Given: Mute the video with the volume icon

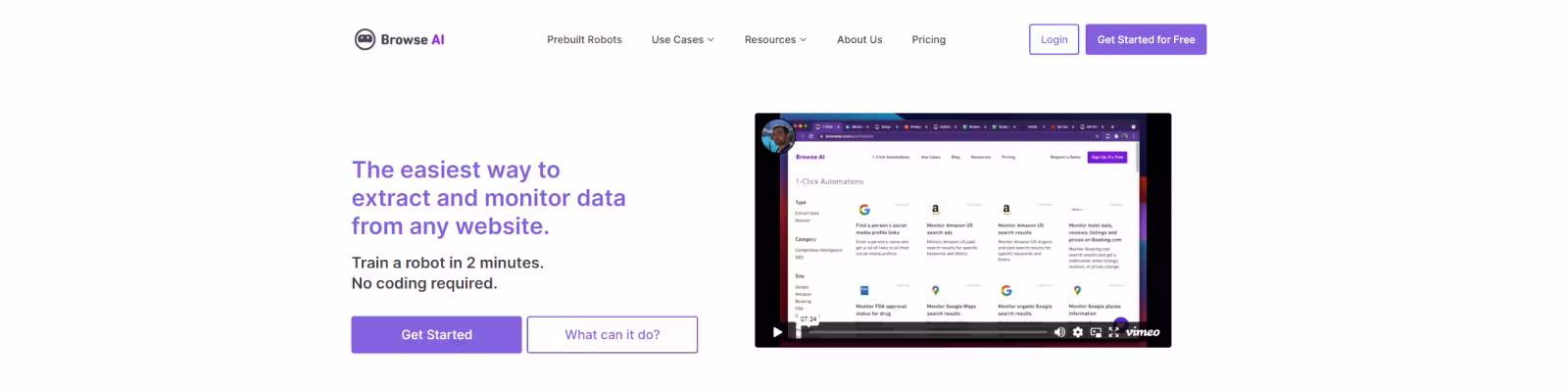Looking at the screenshot, I should pos(1059,332).
